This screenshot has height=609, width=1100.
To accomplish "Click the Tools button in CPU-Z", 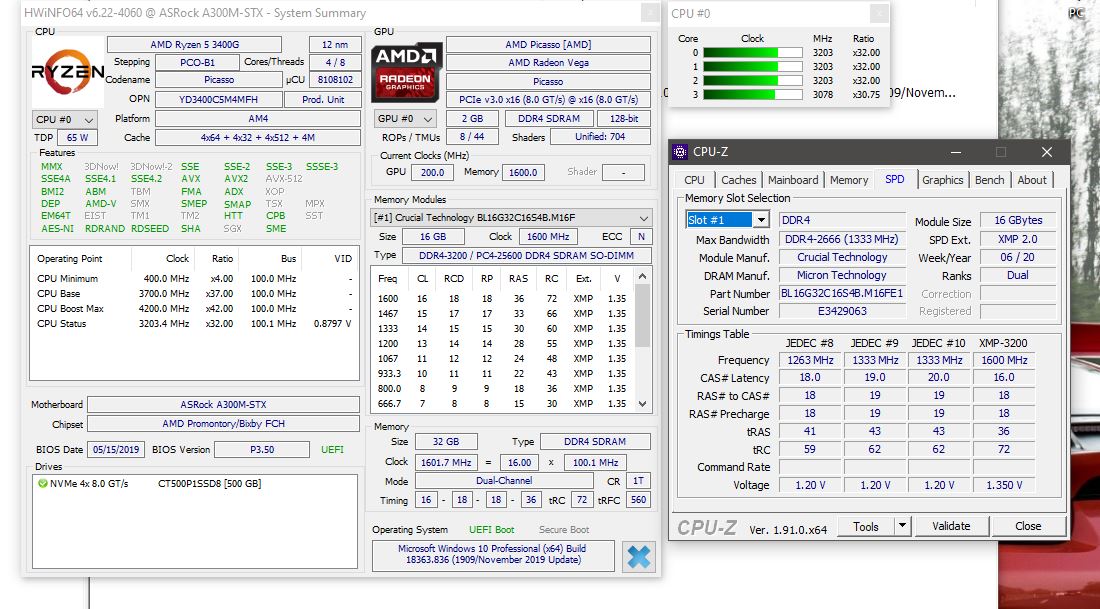I will coord(866,526).
